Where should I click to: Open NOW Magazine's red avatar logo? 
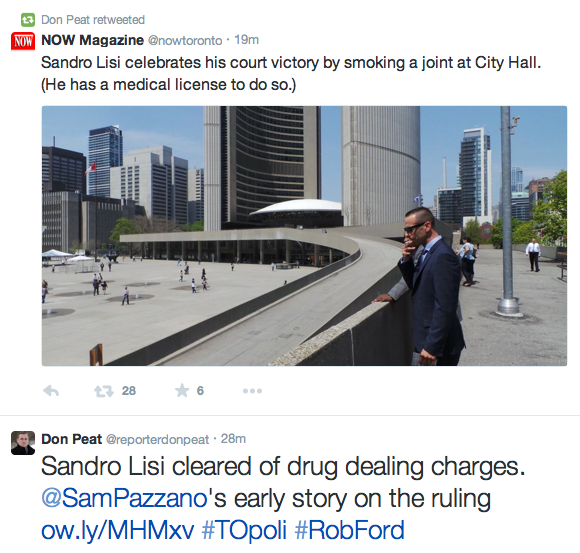[x=23, y=41]
